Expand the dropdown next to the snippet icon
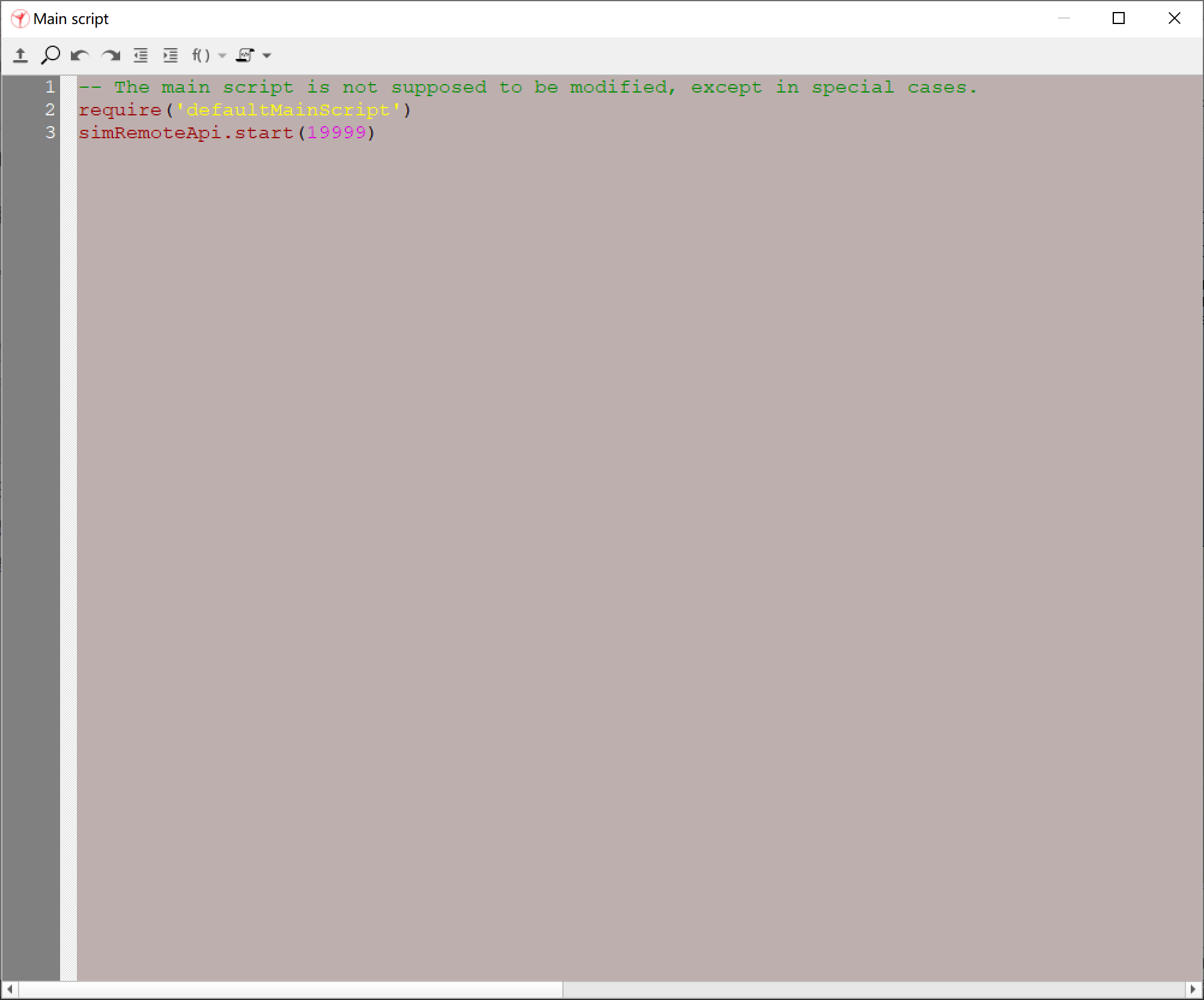Screen dimensions: 1204x1000 pos(268,56)
